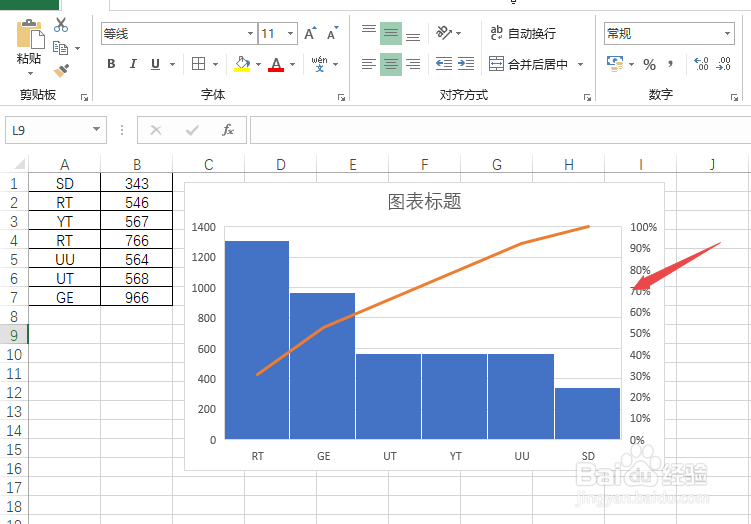
Task: Click 自动换行 wrap text button
Action: pyautogui.click(x=523, y=34)
